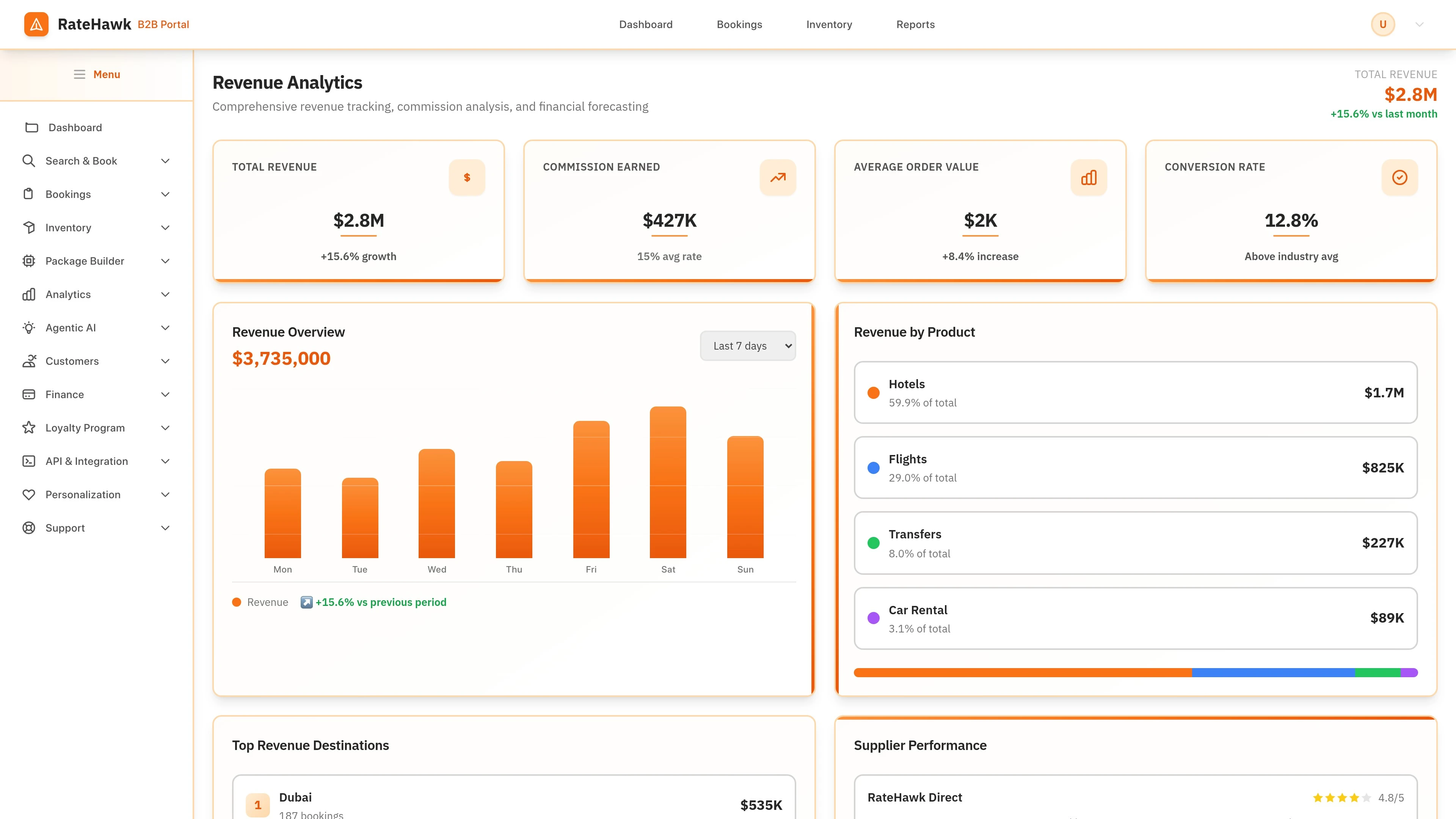Open the Last 7 days dropdown

click(747, 345)
